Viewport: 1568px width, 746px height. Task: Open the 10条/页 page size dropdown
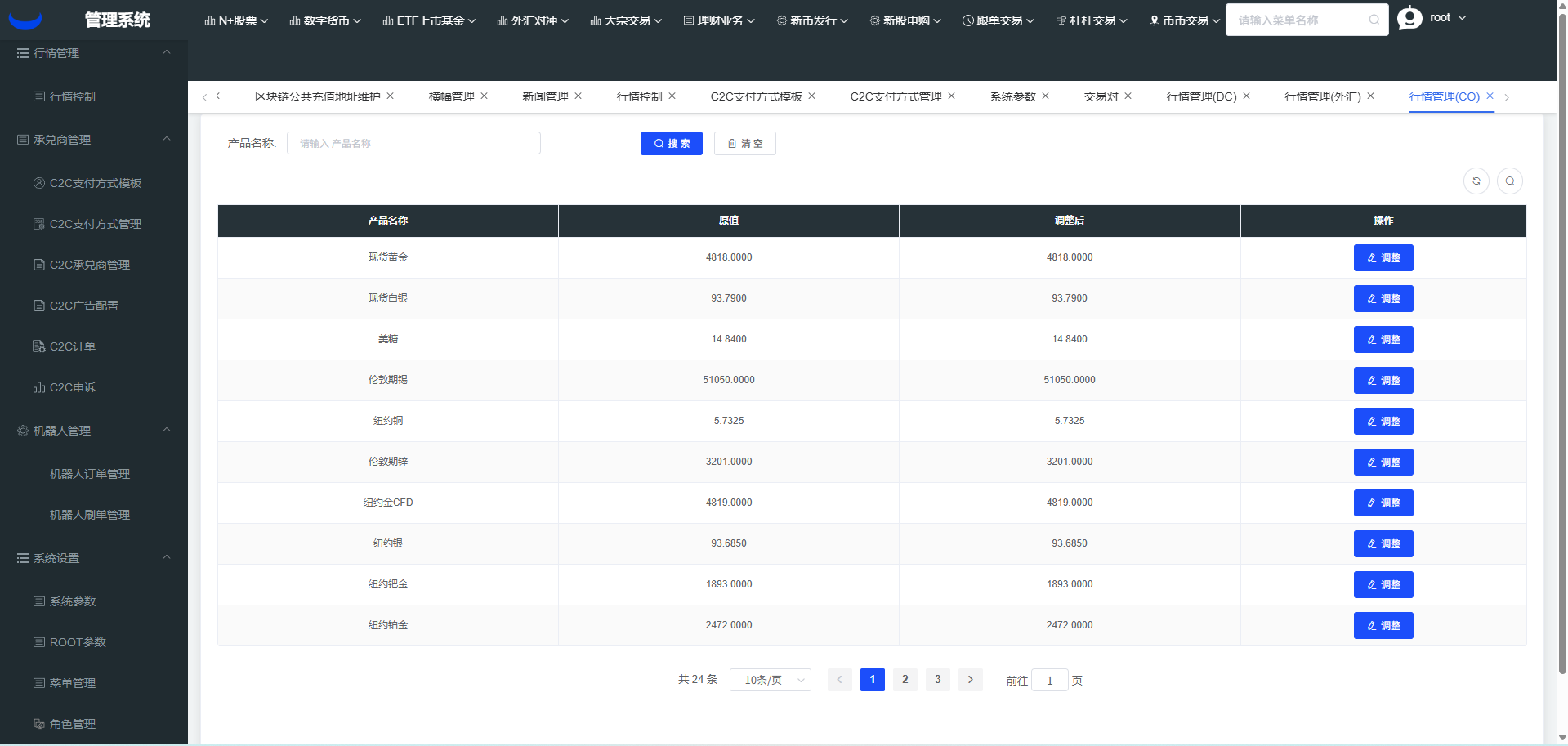[x=770, y=680]
